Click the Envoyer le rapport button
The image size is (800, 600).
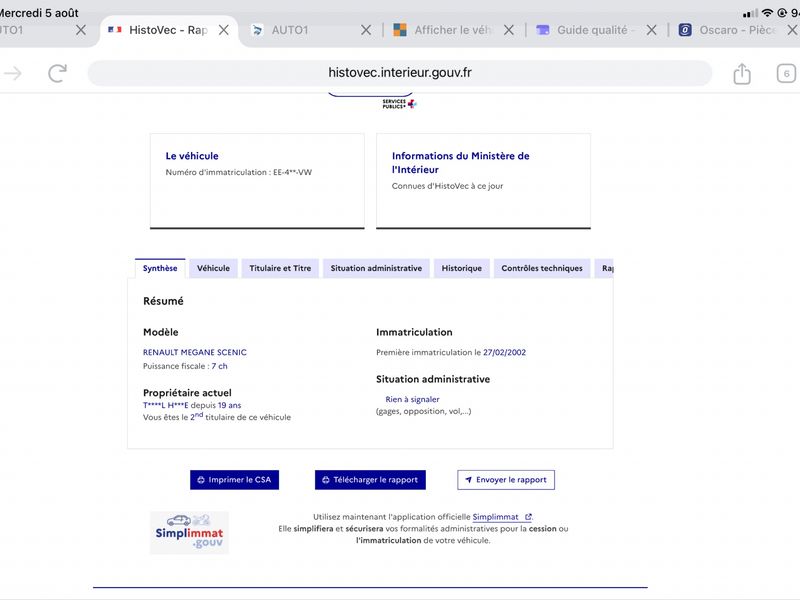tap(506, 480)
